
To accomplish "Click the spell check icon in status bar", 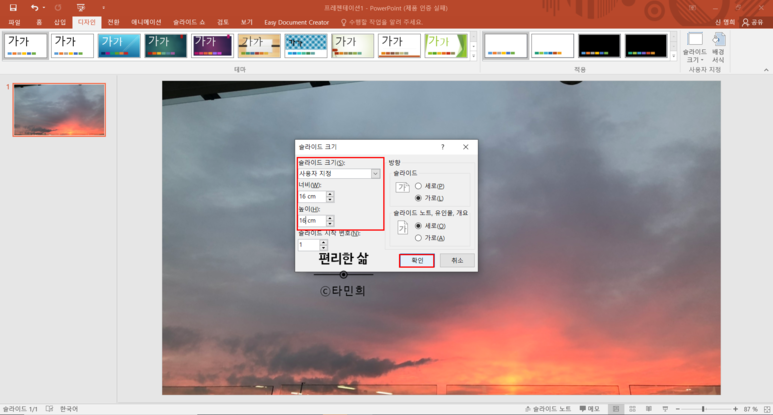I will (49, 409).
